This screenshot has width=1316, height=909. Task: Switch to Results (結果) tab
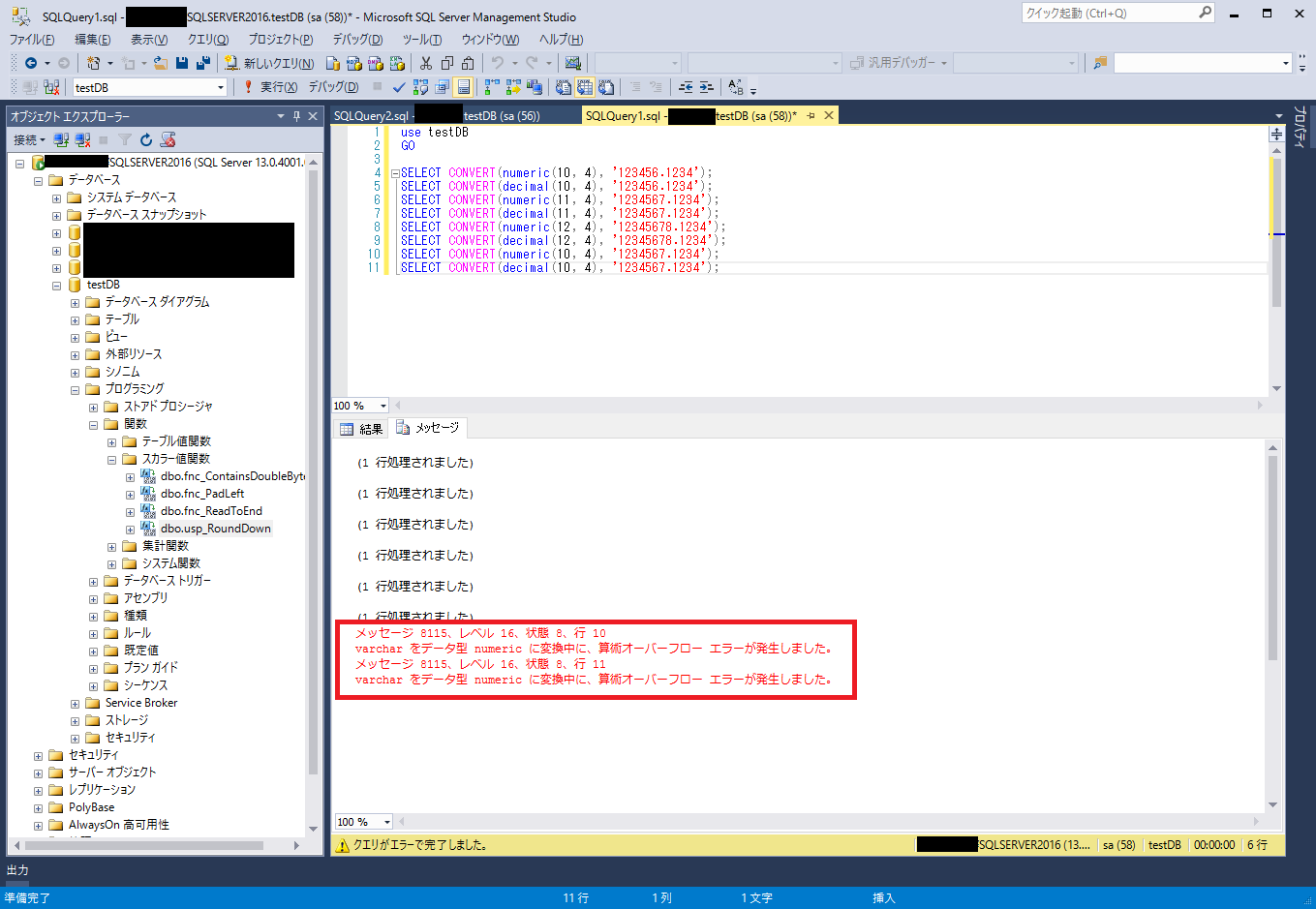362,429
